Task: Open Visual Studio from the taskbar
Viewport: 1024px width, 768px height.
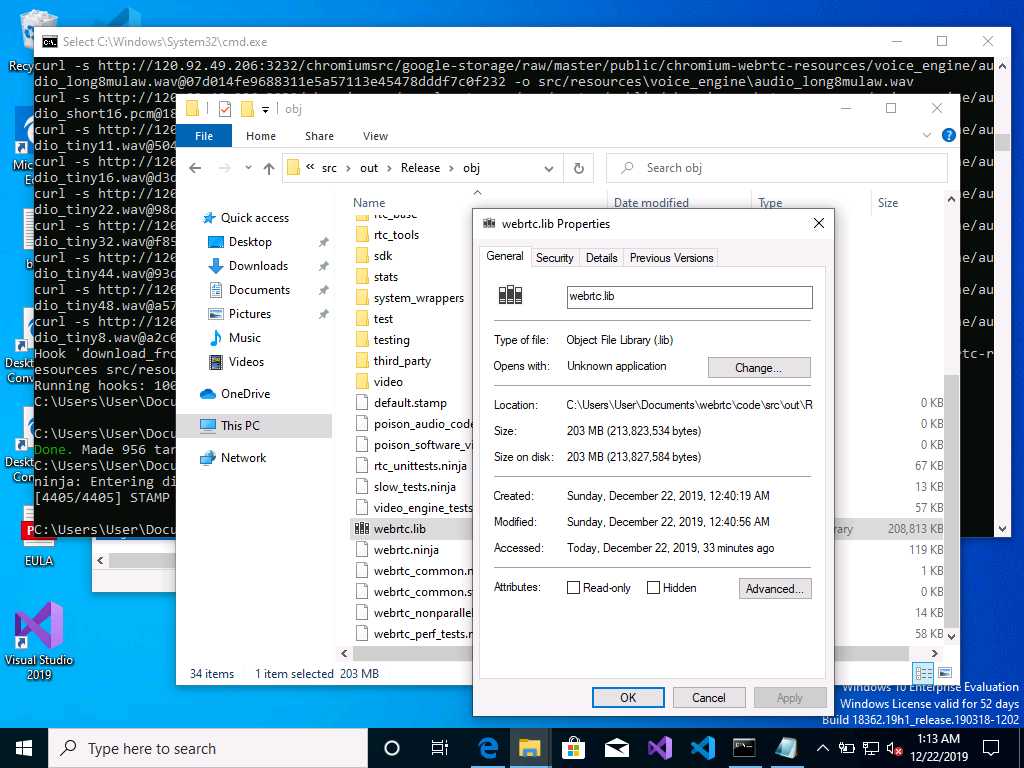Action: (x=660, y=748)
